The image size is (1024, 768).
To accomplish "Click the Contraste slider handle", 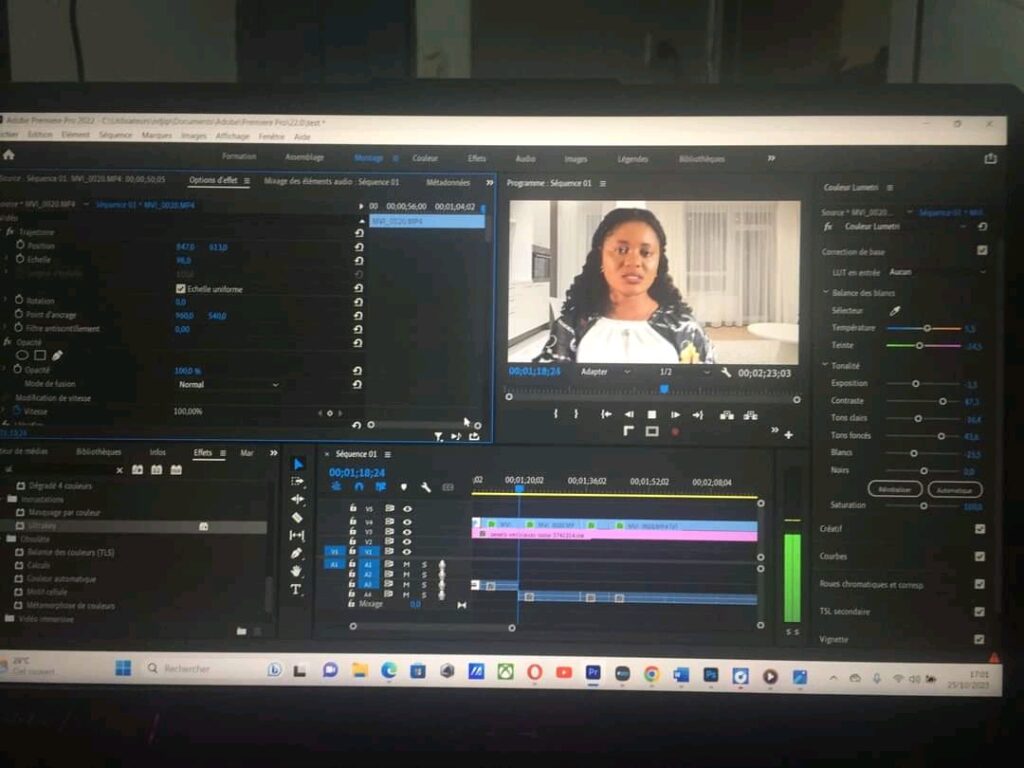I will [x=942, y=401].
